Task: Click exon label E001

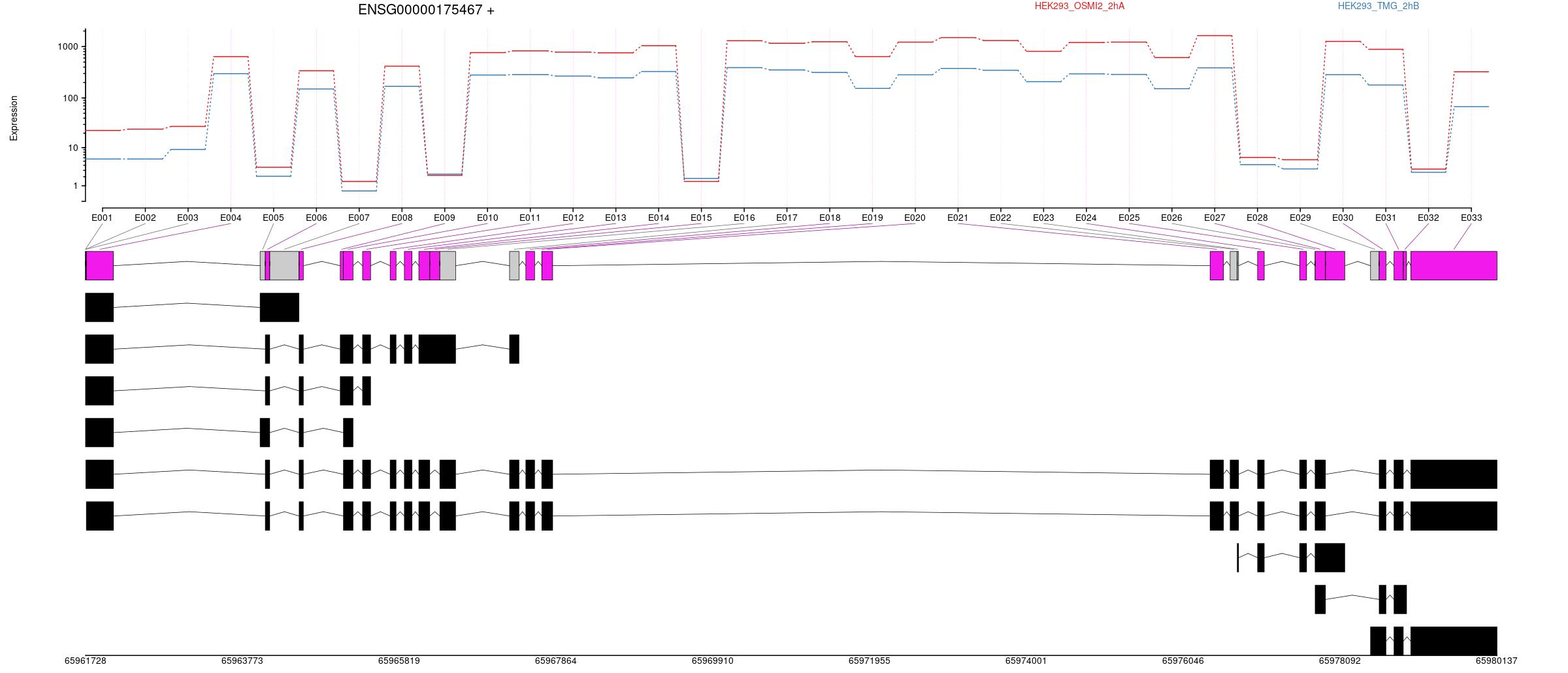Action: click(102, 218)
